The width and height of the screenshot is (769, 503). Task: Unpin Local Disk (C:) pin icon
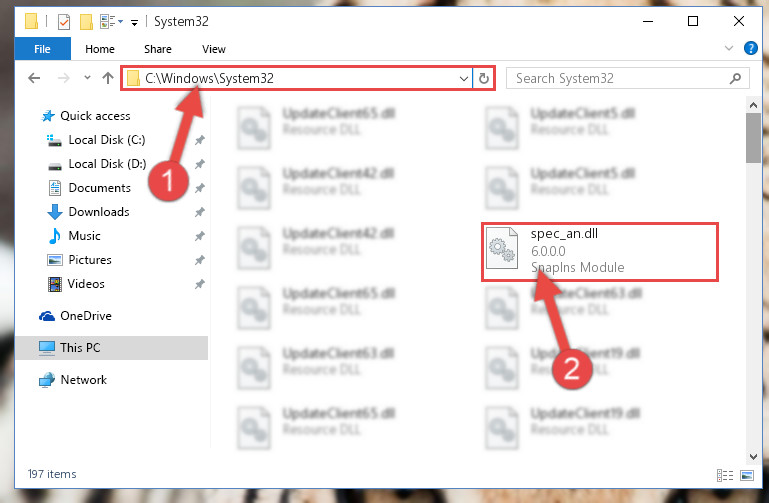pos(200,140)
